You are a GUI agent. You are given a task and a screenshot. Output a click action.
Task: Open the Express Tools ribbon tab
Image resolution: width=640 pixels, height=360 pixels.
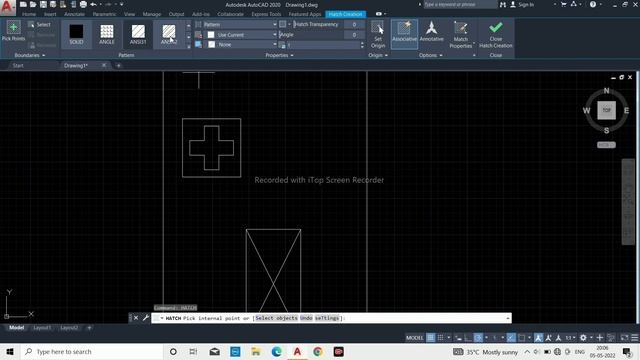[x=266, y=14]
